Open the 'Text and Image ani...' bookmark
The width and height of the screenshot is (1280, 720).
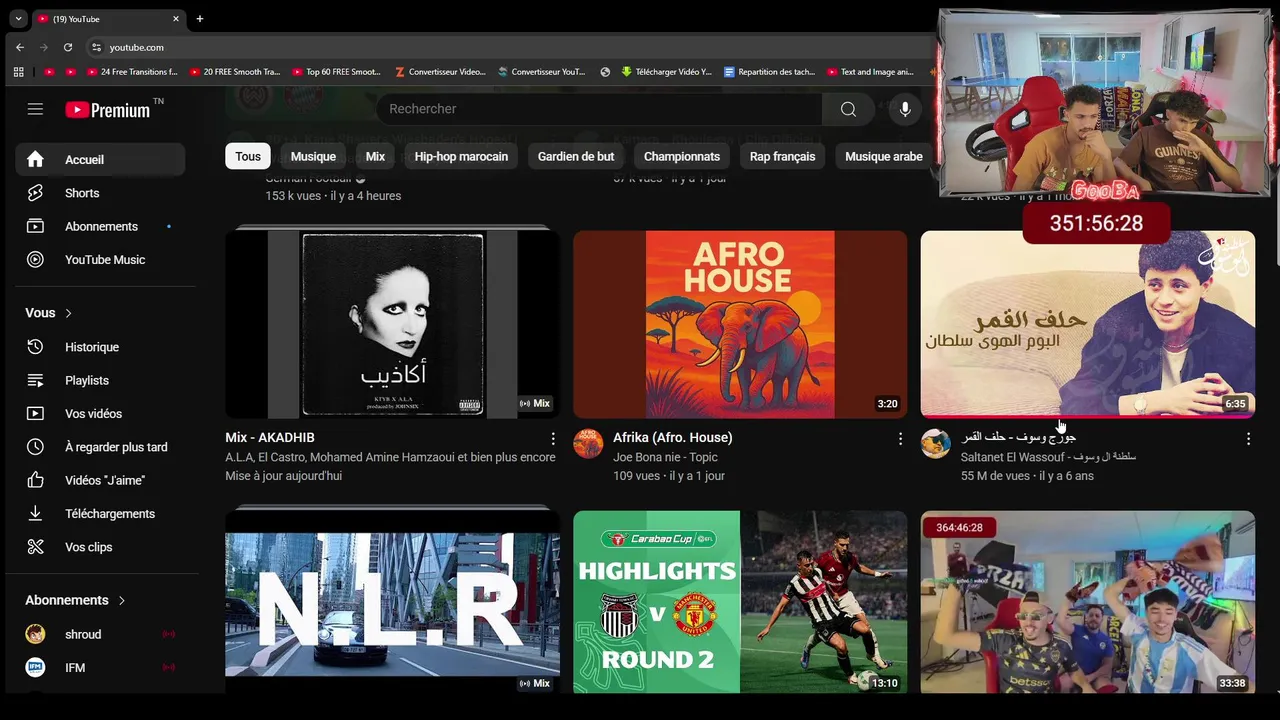871,72
